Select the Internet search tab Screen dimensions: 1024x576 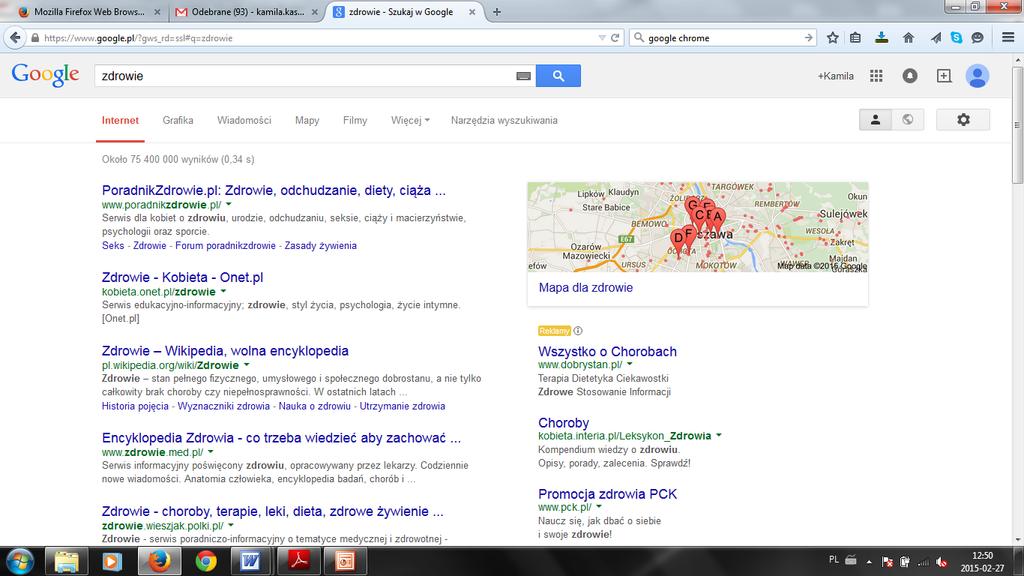pyautogui.click(x=120, y=120)
